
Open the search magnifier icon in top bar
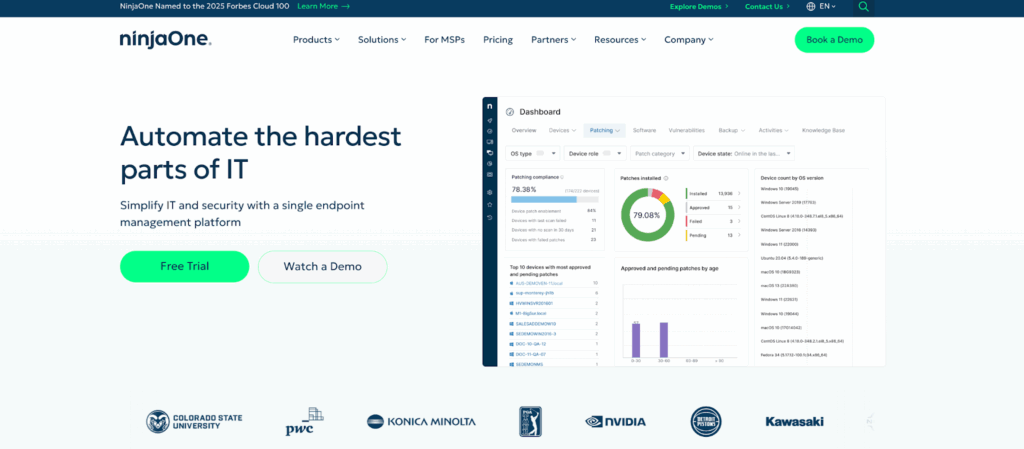pyautogui.click(x=863, y=6)
